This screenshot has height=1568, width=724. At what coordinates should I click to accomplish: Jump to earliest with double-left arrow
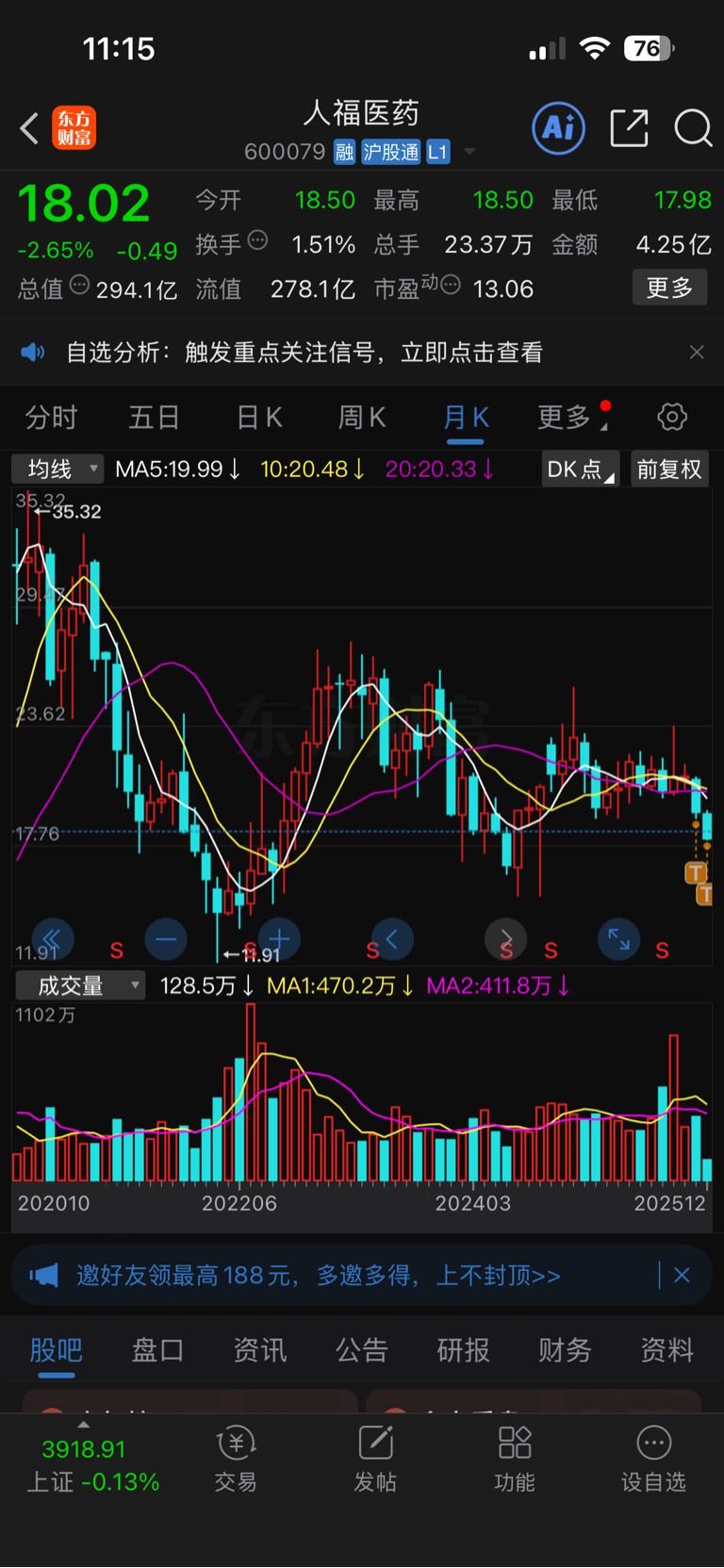[x=53, y=939]
